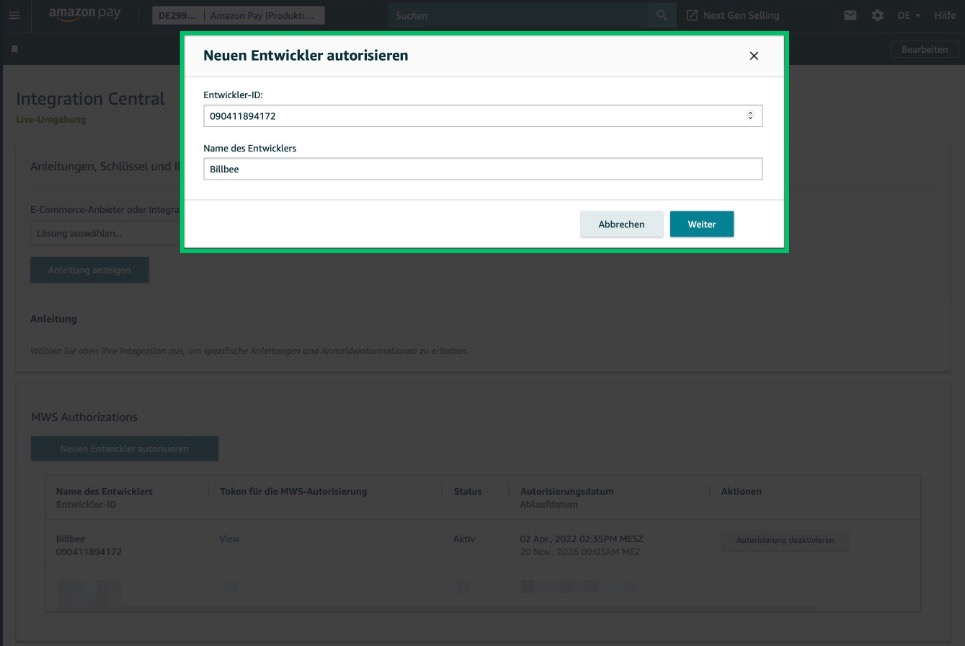This screenshot has height=646, width=965.
Task: Click the background Neuen Entwickler autorisieren button
Action: click(x=124, y=449)
